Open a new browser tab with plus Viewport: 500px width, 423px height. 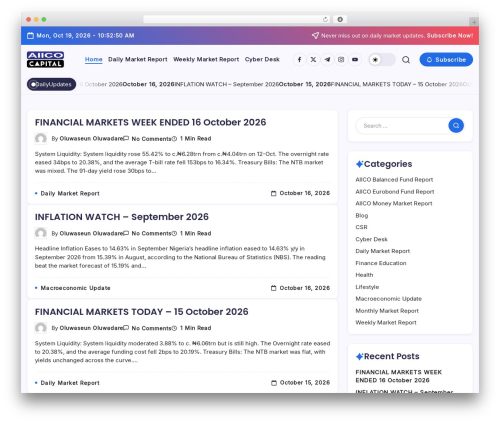click(x=474, y=22)
